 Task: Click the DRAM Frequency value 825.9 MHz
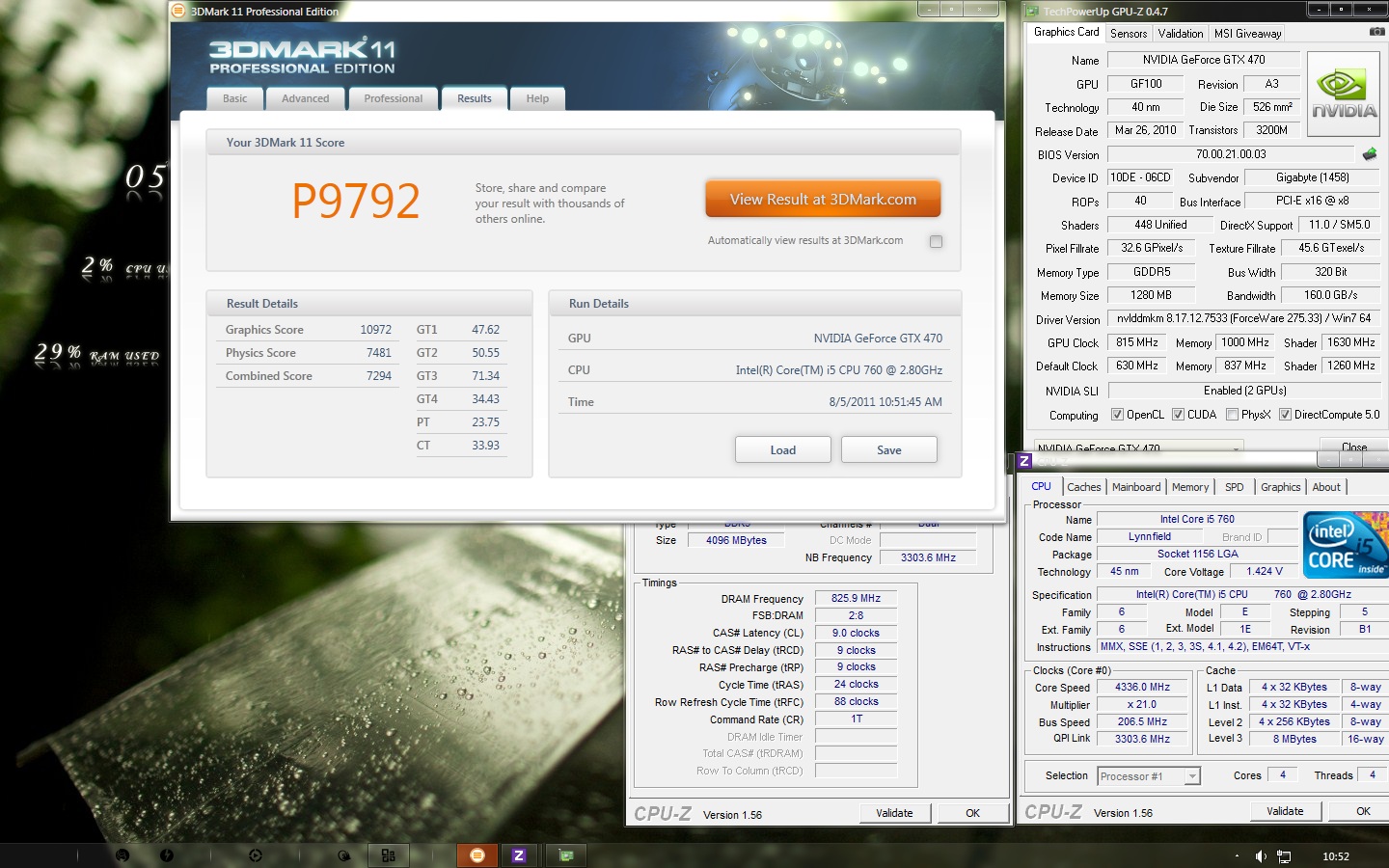click(x=856, y=598)
